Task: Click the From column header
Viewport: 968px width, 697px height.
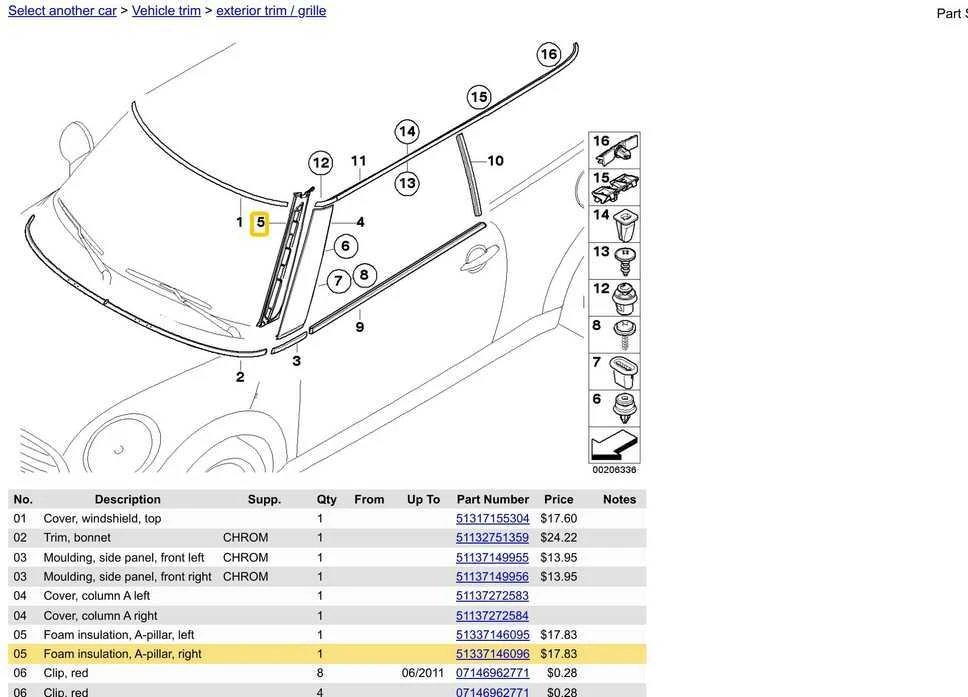Action: point(369,499)
